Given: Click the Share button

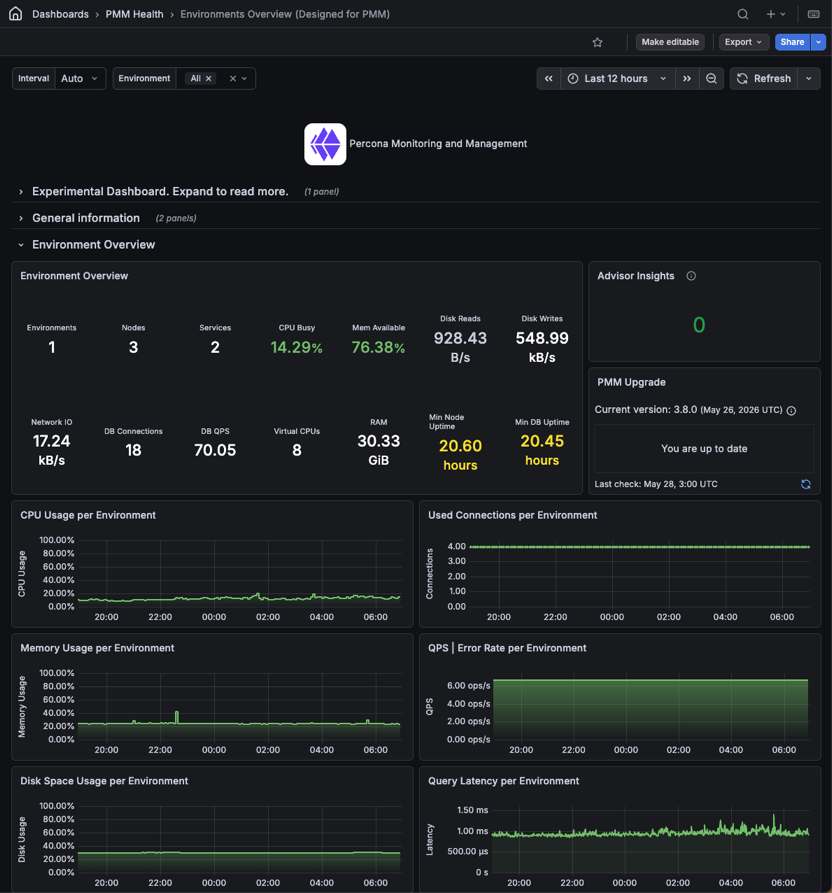Looking at the screenshot, I should tap(792, 42).
